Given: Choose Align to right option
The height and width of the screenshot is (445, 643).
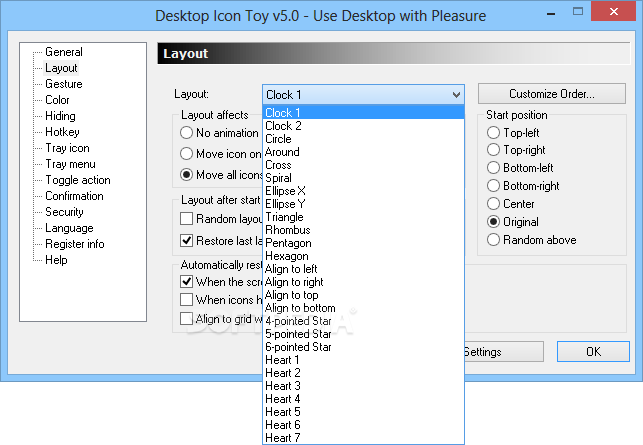Looking at the screenshot, I should [x=363, y=282].
